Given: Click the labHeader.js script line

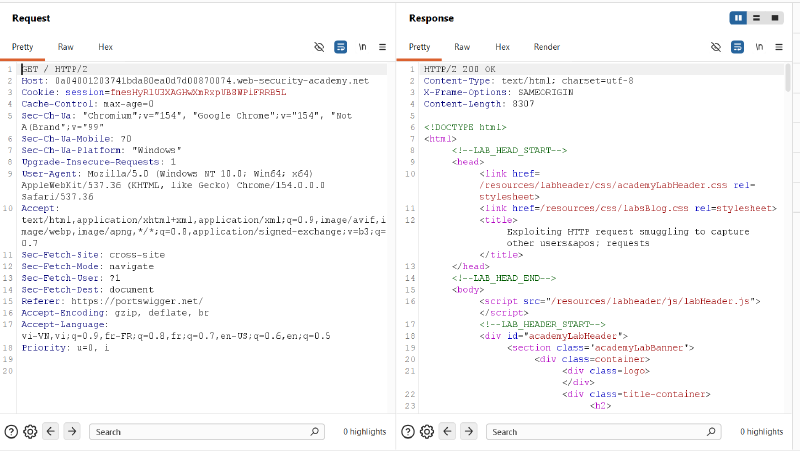Looking at the screenshot, I should [x=620, y=301].
